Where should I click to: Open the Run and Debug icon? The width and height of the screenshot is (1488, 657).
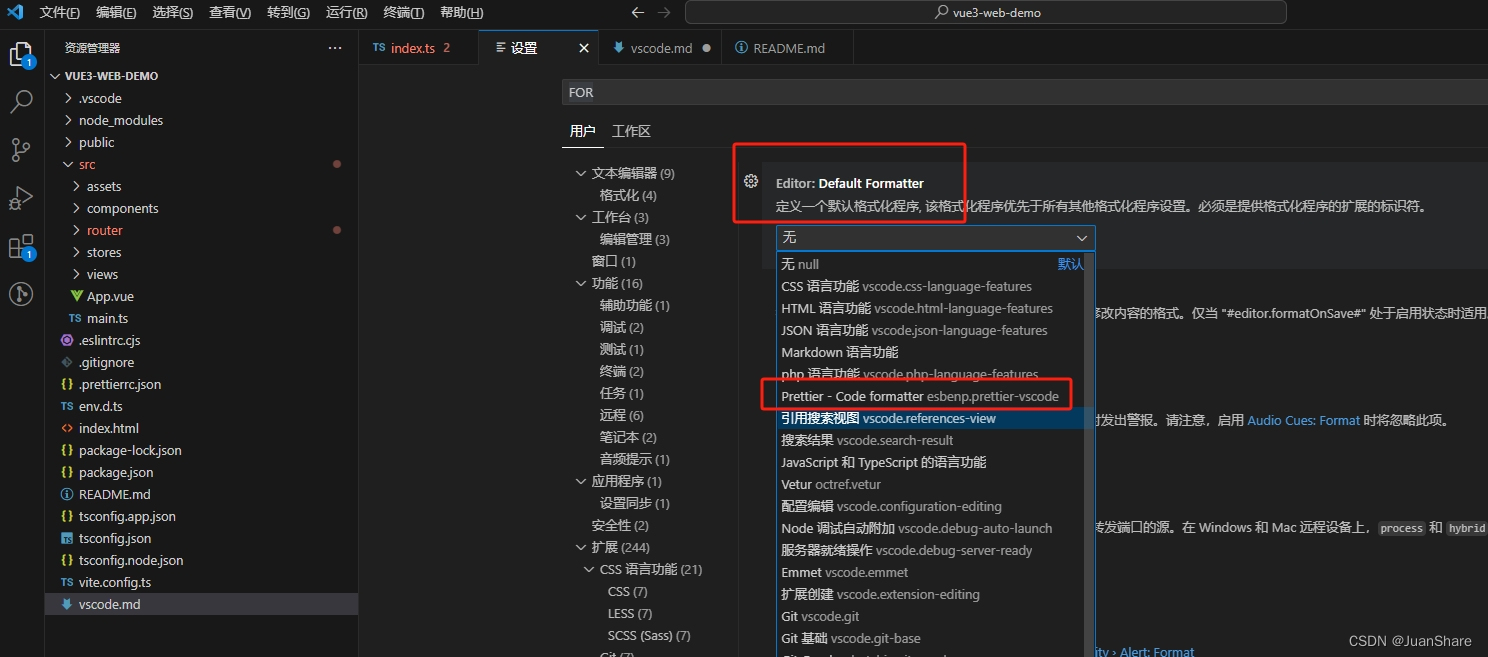click(21, 198)
